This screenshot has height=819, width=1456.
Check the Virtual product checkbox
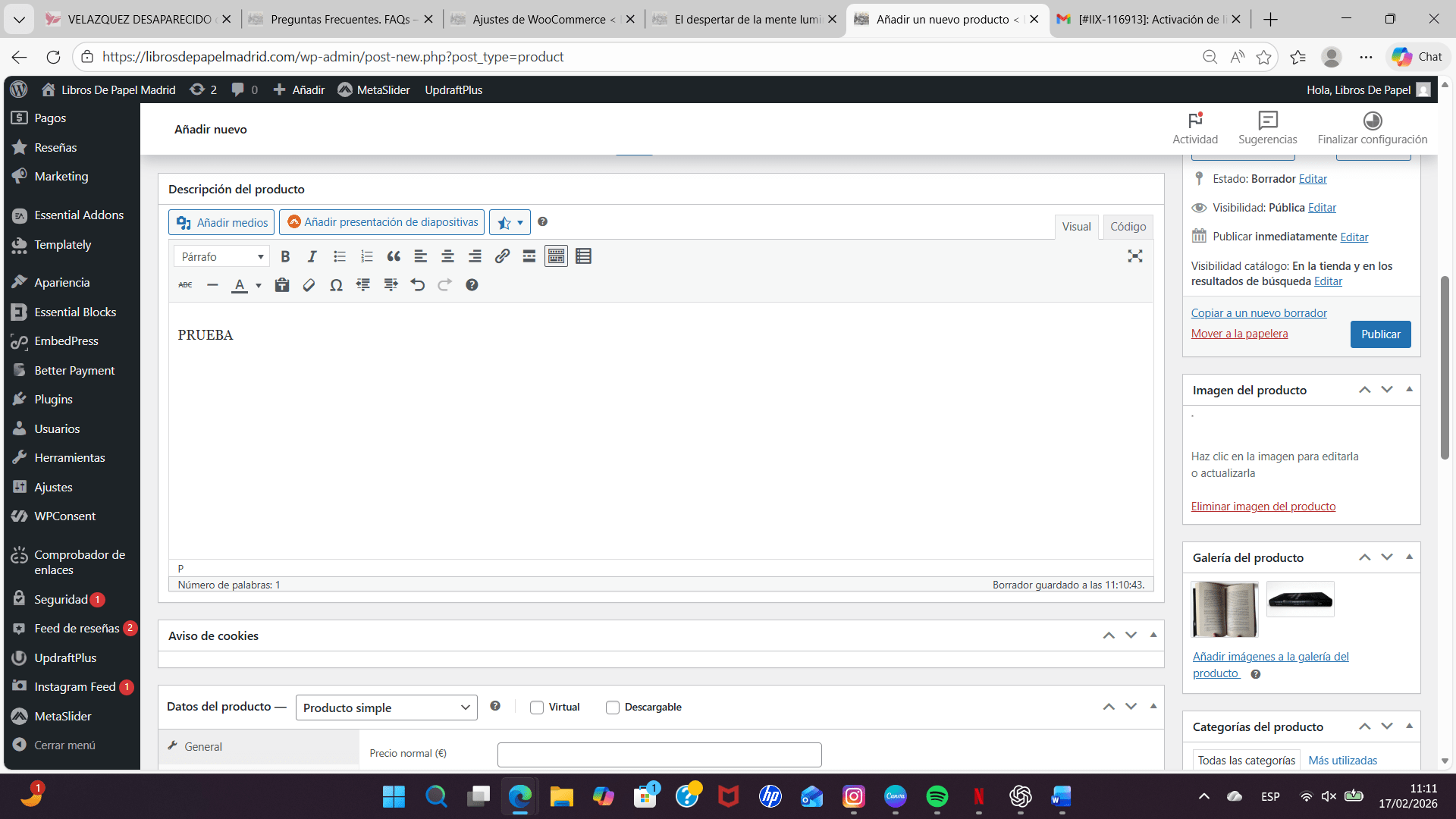tap(537, 708)
